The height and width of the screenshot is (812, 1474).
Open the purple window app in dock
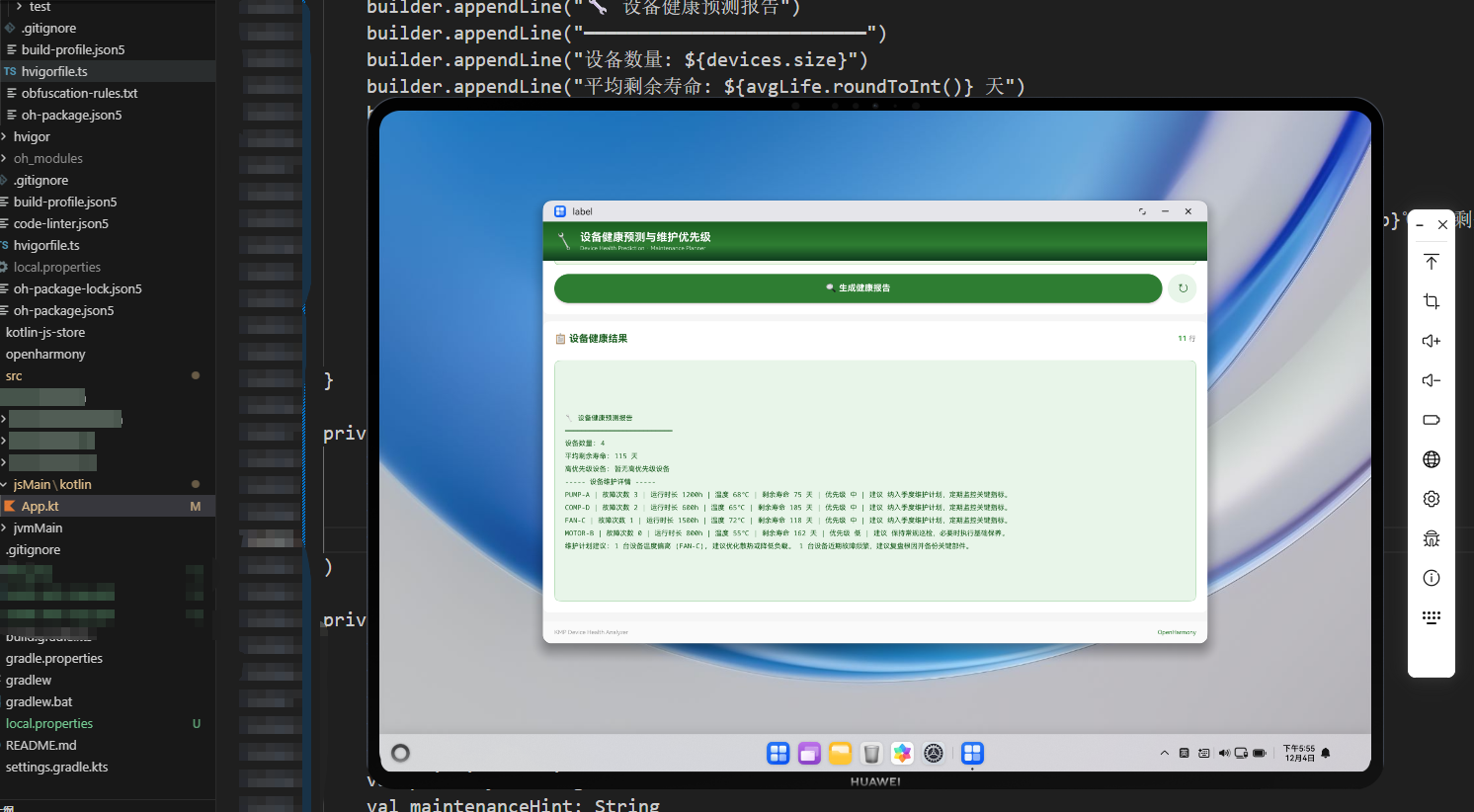[809, 754]
